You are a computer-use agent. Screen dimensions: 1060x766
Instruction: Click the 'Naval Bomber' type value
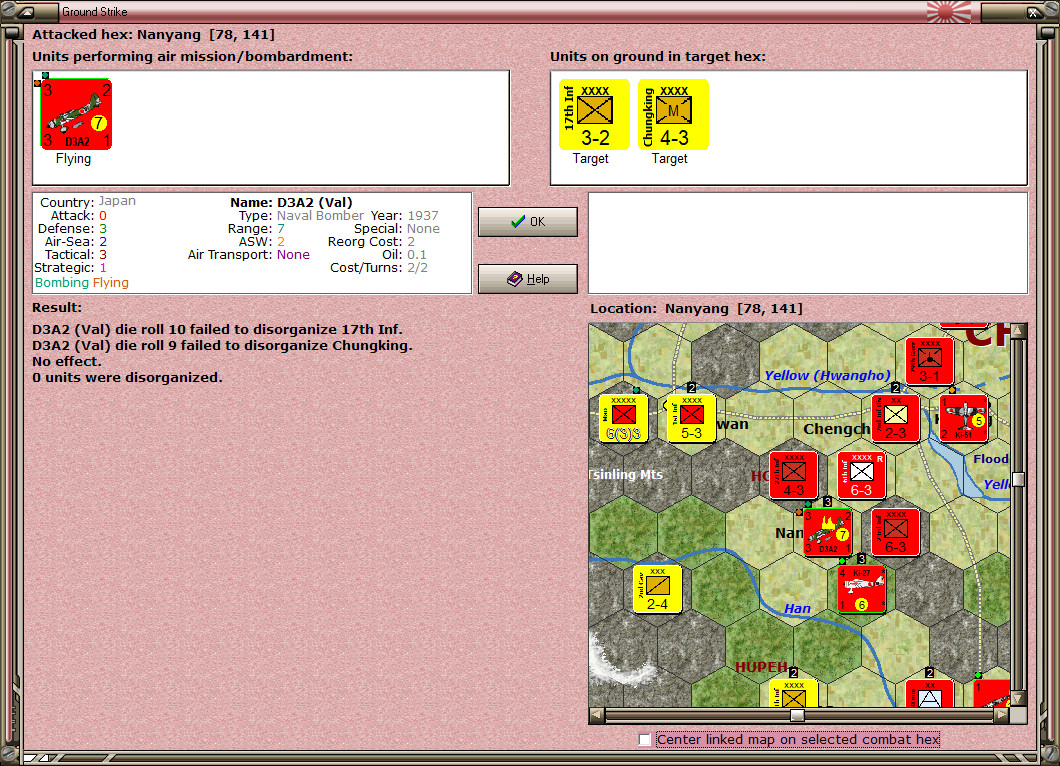tap(320, 216)
